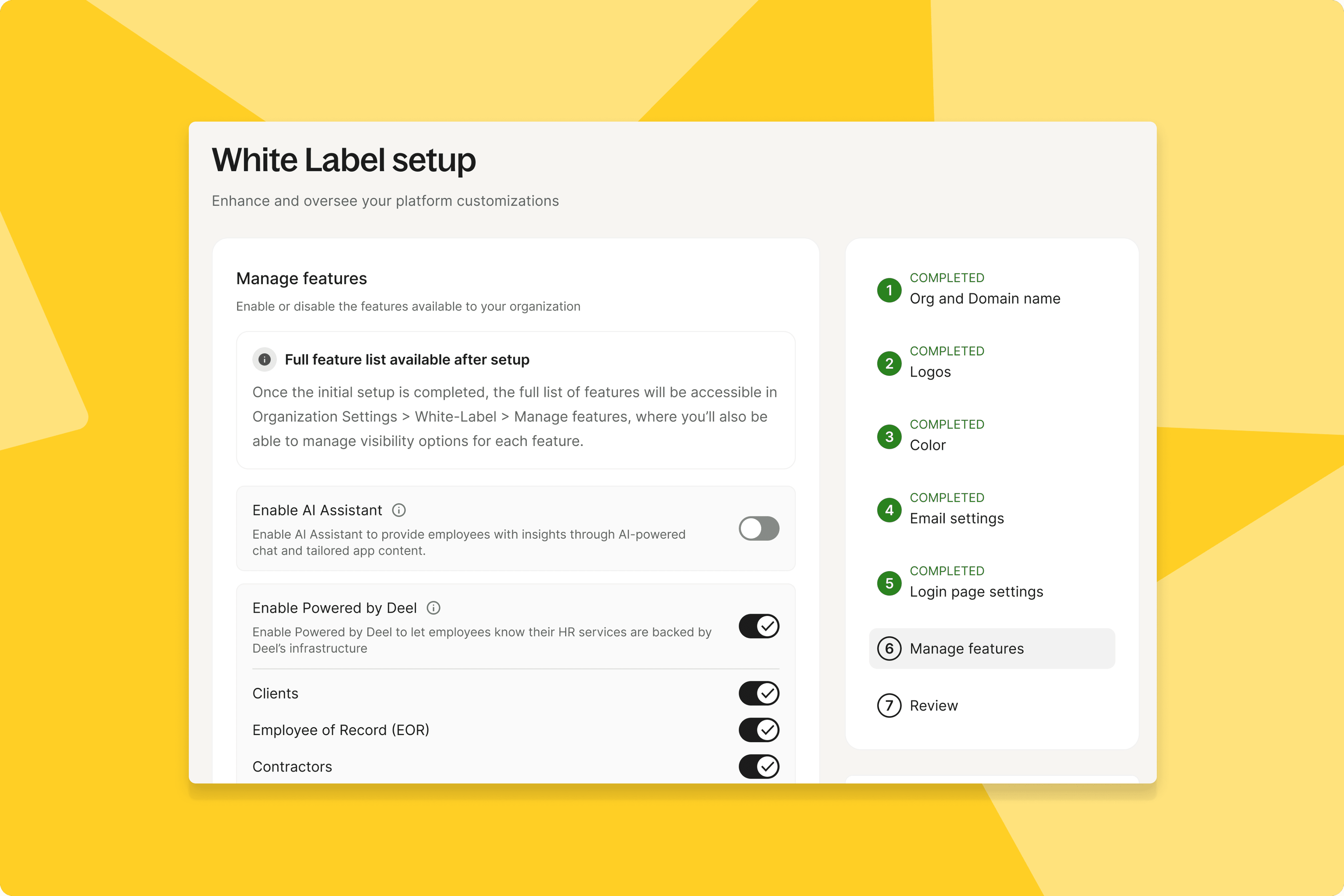This screenshot has width=1344, height=896.
Task: Click the step 5 badge for Login page settings
Action: click(889, 583)
